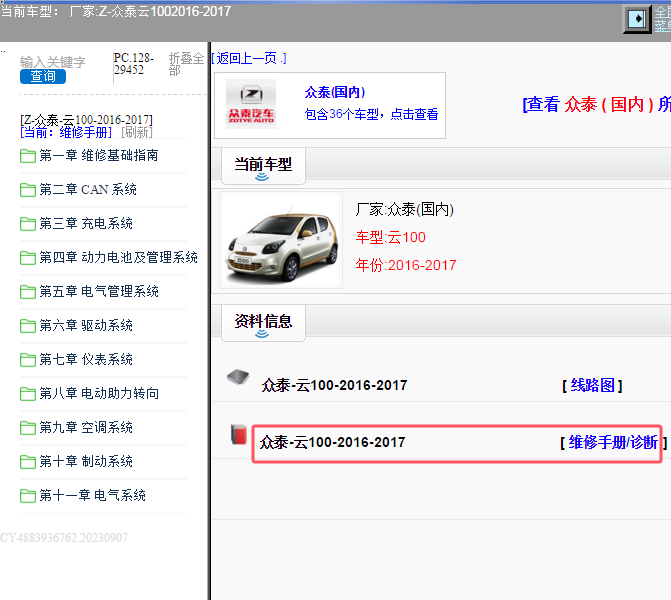Open the 查看 众泰(国内) all models link
The height and width of the screenshot is (600, 671).
click(x=597, y=104)
